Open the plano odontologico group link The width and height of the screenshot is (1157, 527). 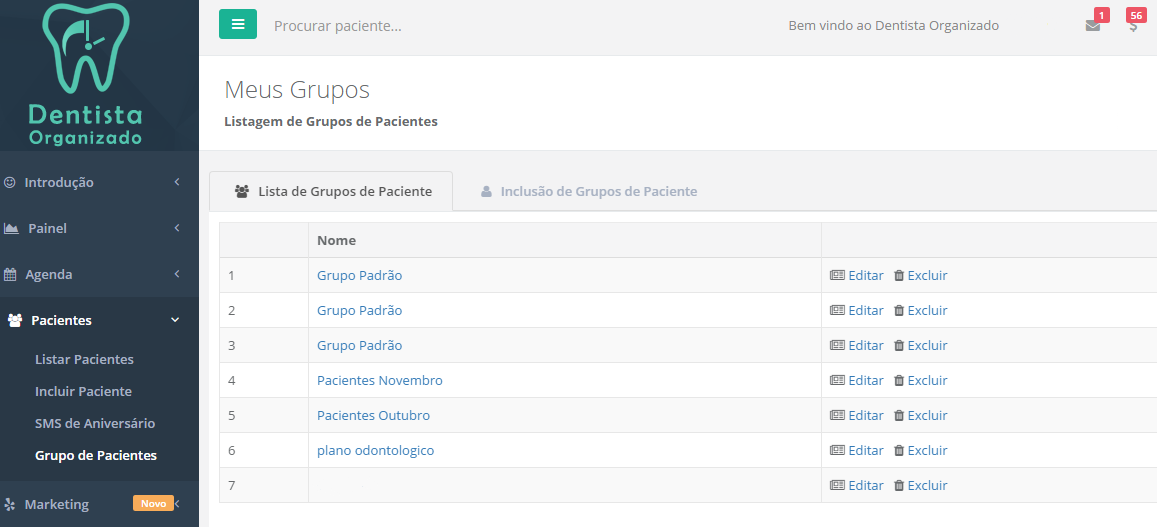(376, 450)
